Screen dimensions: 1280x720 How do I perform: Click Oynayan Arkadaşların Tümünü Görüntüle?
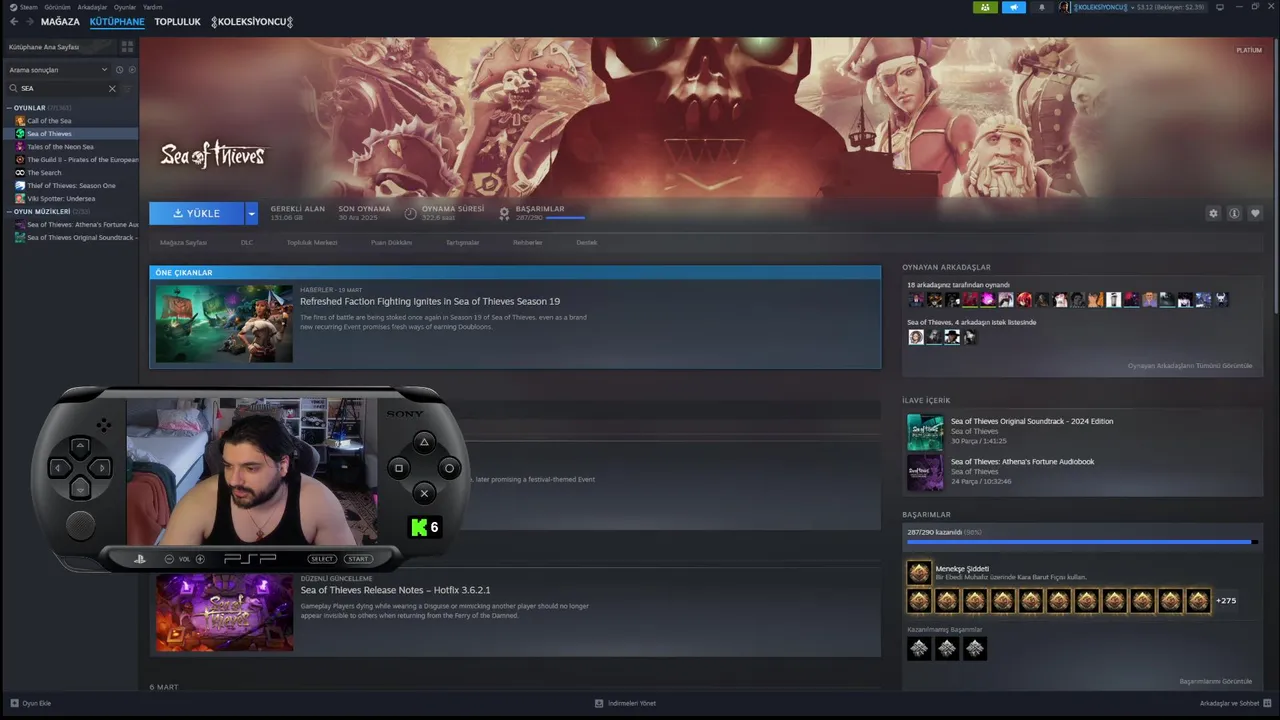[1190, 366]
